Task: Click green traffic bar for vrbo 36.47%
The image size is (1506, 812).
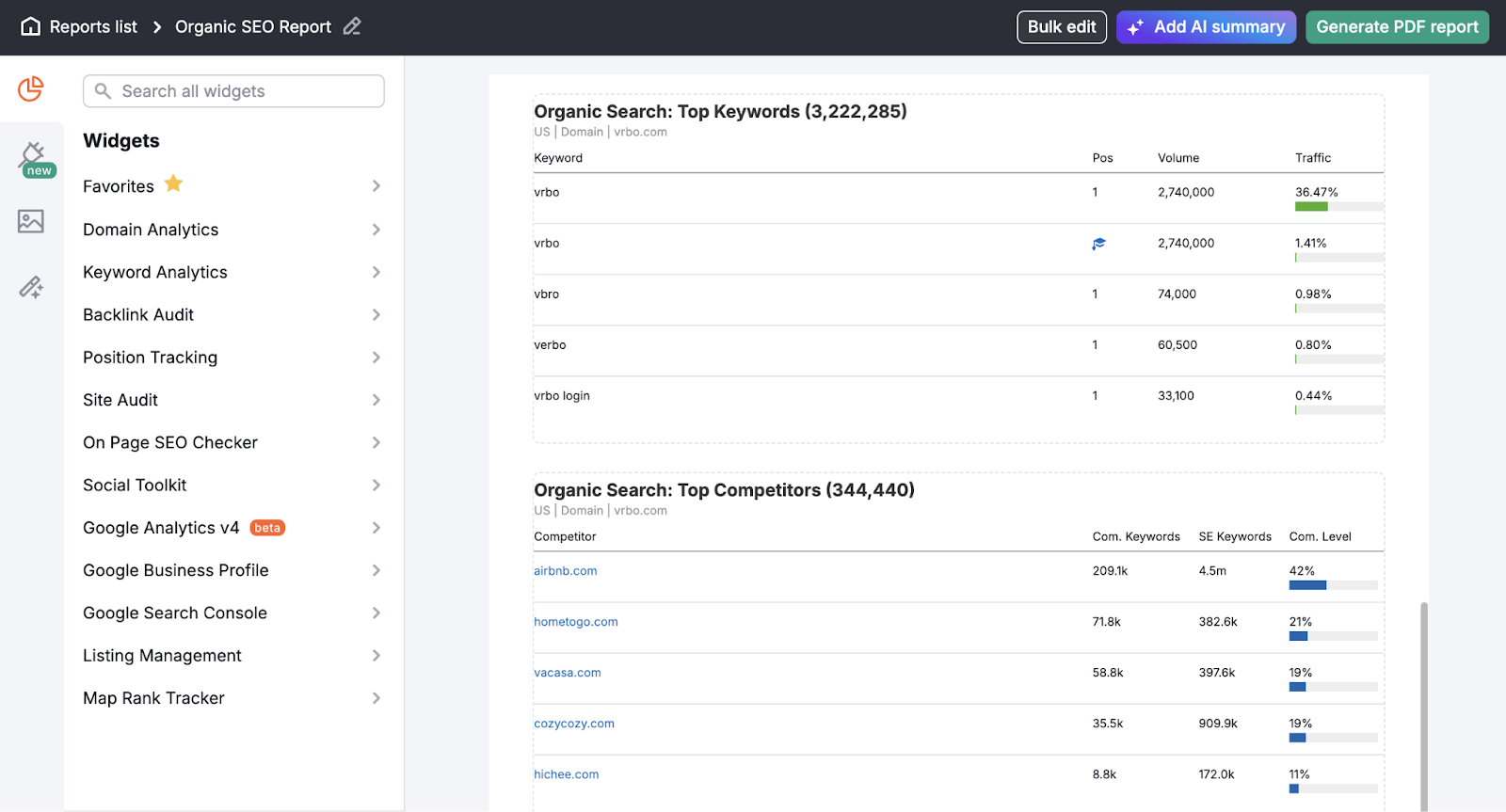Action: pos(1311,207)
